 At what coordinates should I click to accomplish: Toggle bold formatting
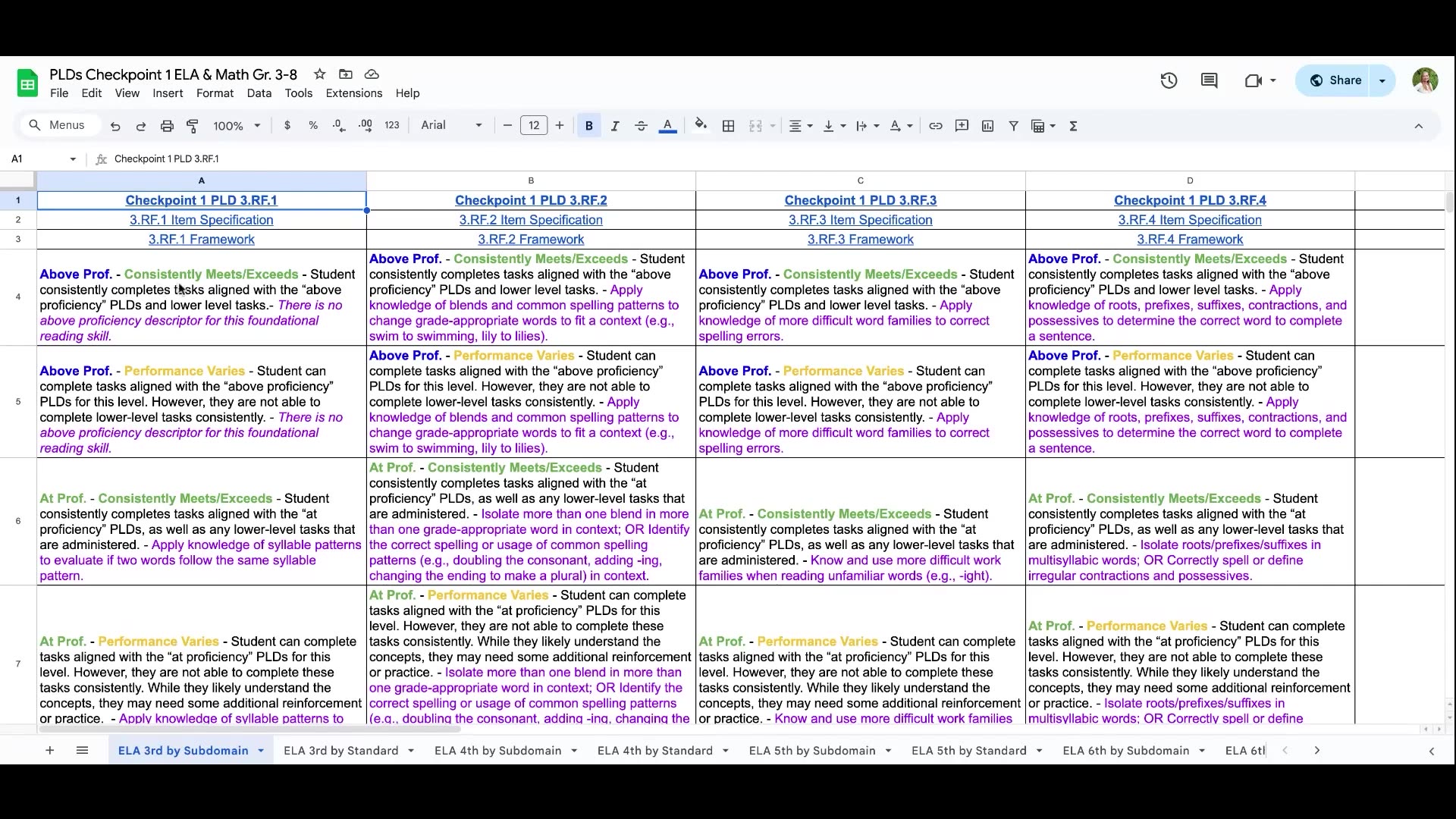coord(589,126)
